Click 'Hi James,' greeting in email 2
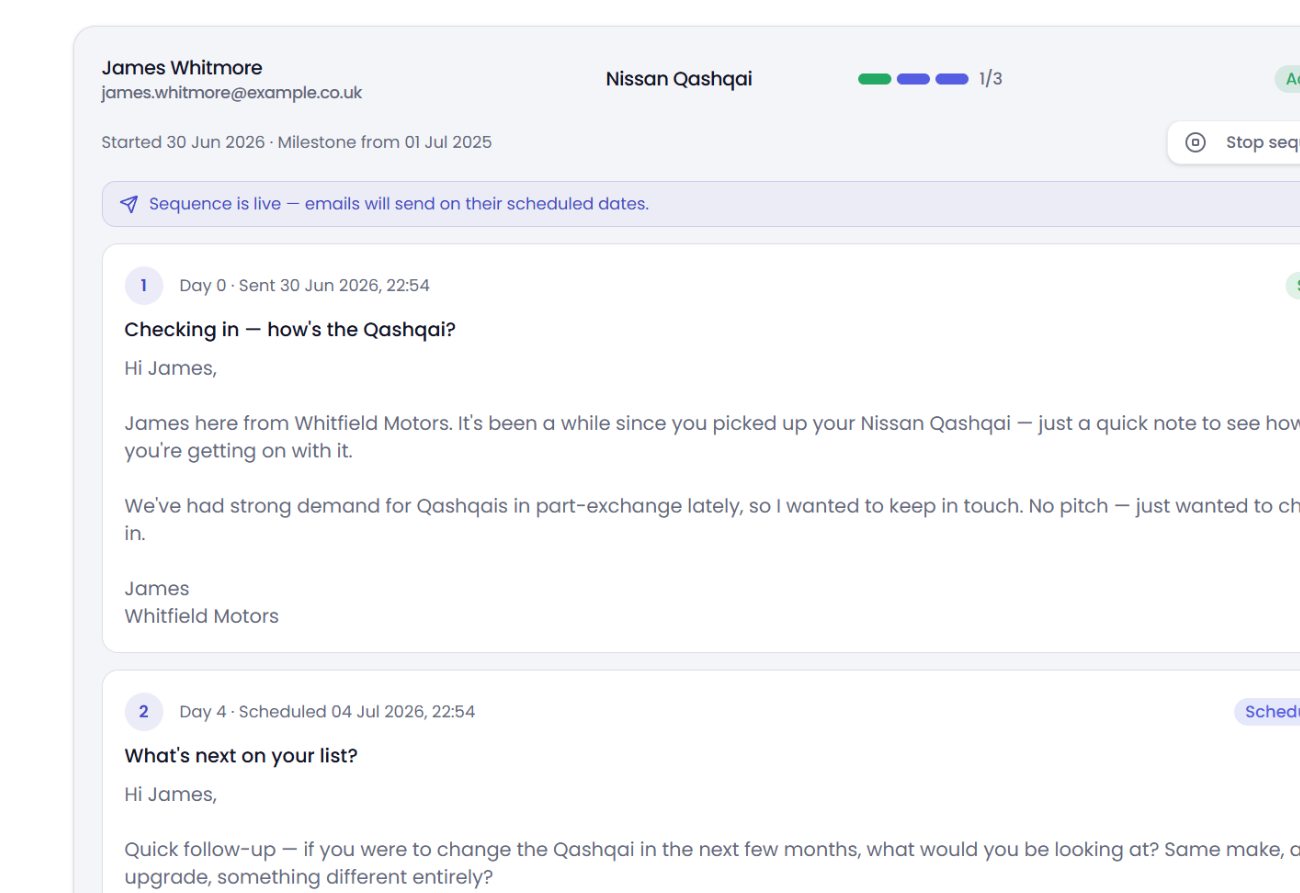The width and height of the screenshot is (1300, 893). [171, 794]
